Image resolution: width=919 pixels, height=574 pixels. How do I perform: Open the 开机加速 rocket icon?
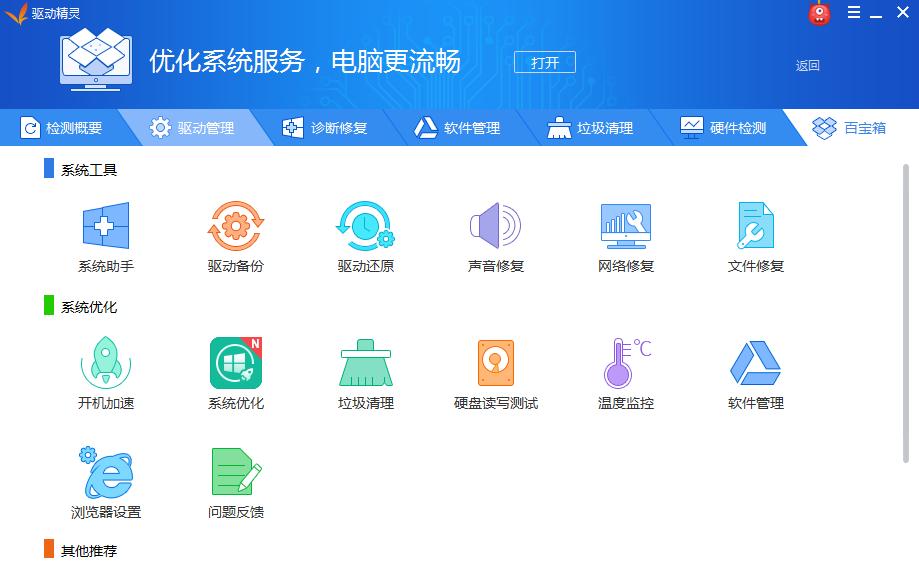(x=105, y=362)
